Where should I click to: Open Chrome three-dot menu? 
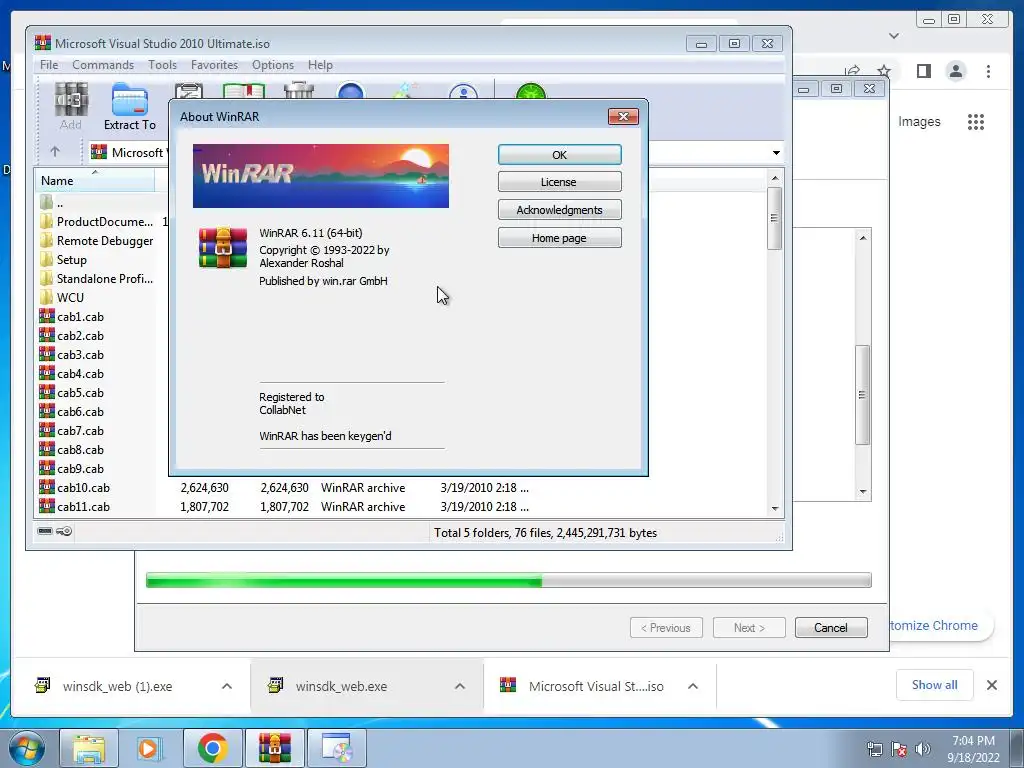988,71
